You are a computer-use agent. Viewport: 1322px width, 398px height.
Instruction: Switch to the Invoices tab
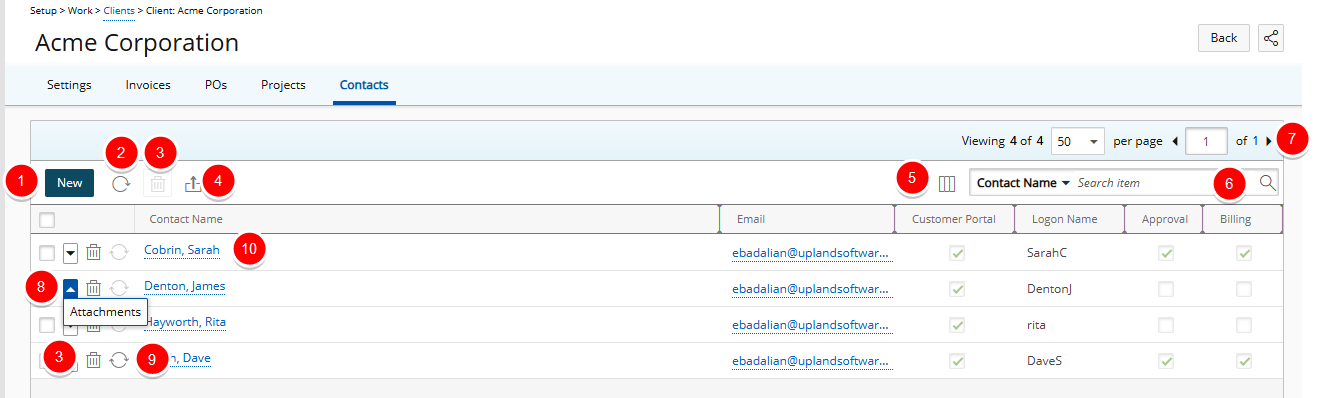148,85
